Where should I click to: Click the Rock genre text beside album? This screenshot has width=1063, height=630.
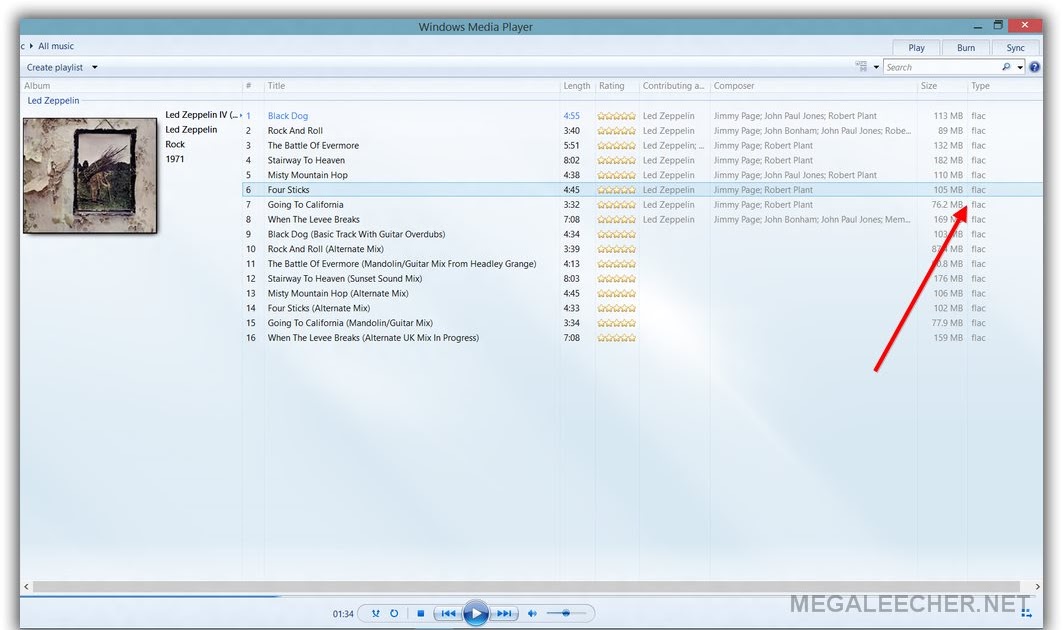tap(175, 144)
